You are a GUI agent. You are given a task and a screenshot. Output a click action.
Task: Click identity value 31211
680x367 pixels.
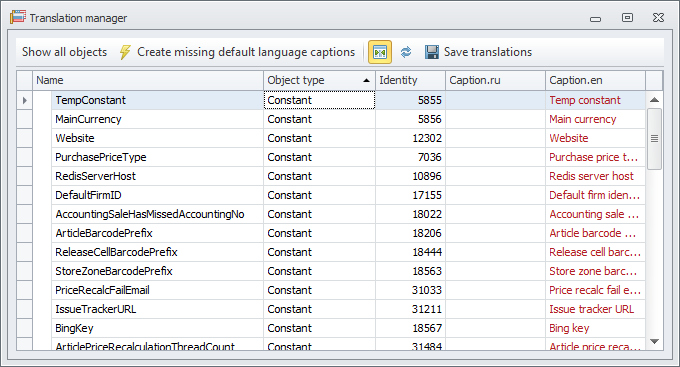(x=427, y=309)
